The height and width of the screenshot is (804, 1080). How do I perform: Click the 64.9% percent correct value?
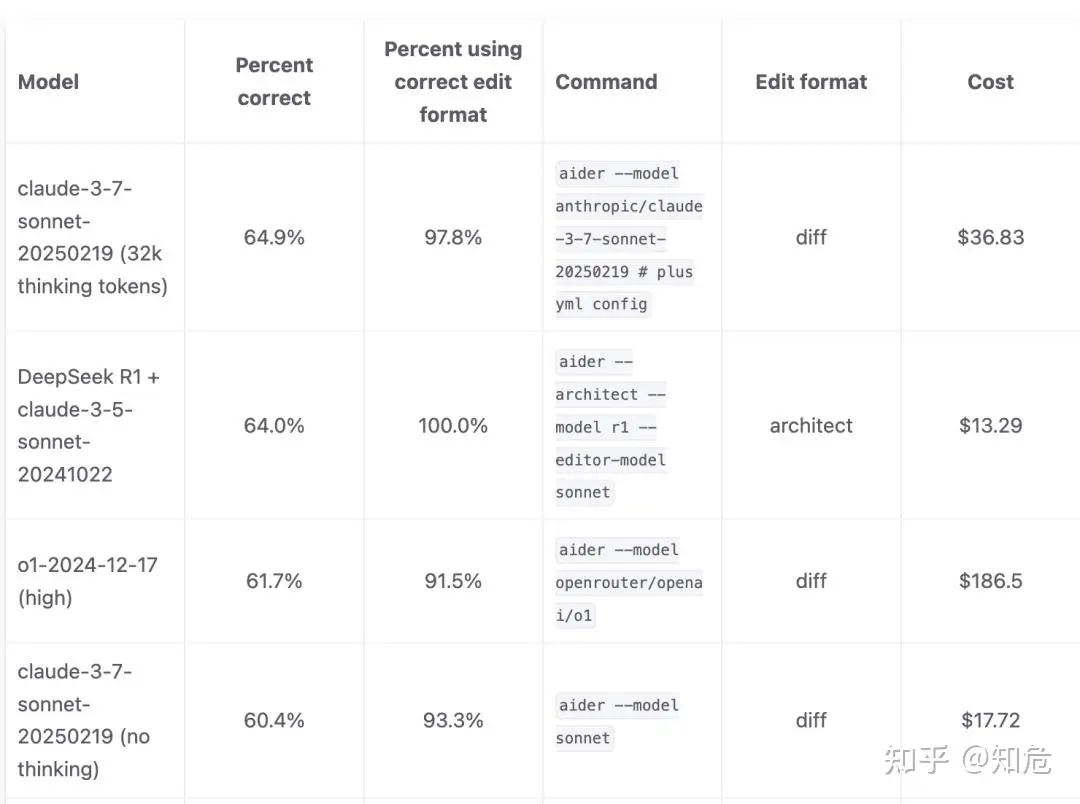click(274, 237)
